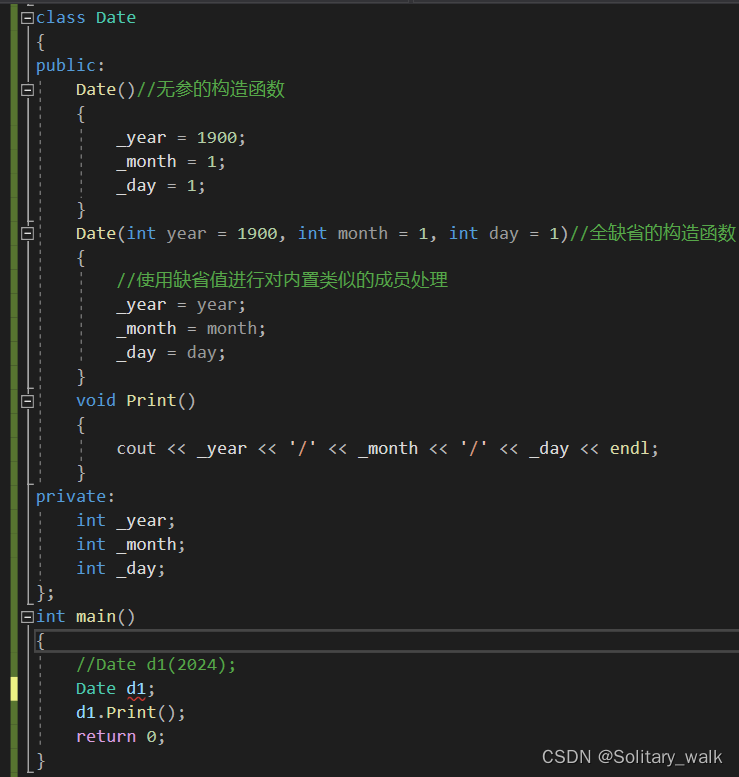Click the Print function name
The height and width of the screenshot is (777, 739).
pos(151,400)
